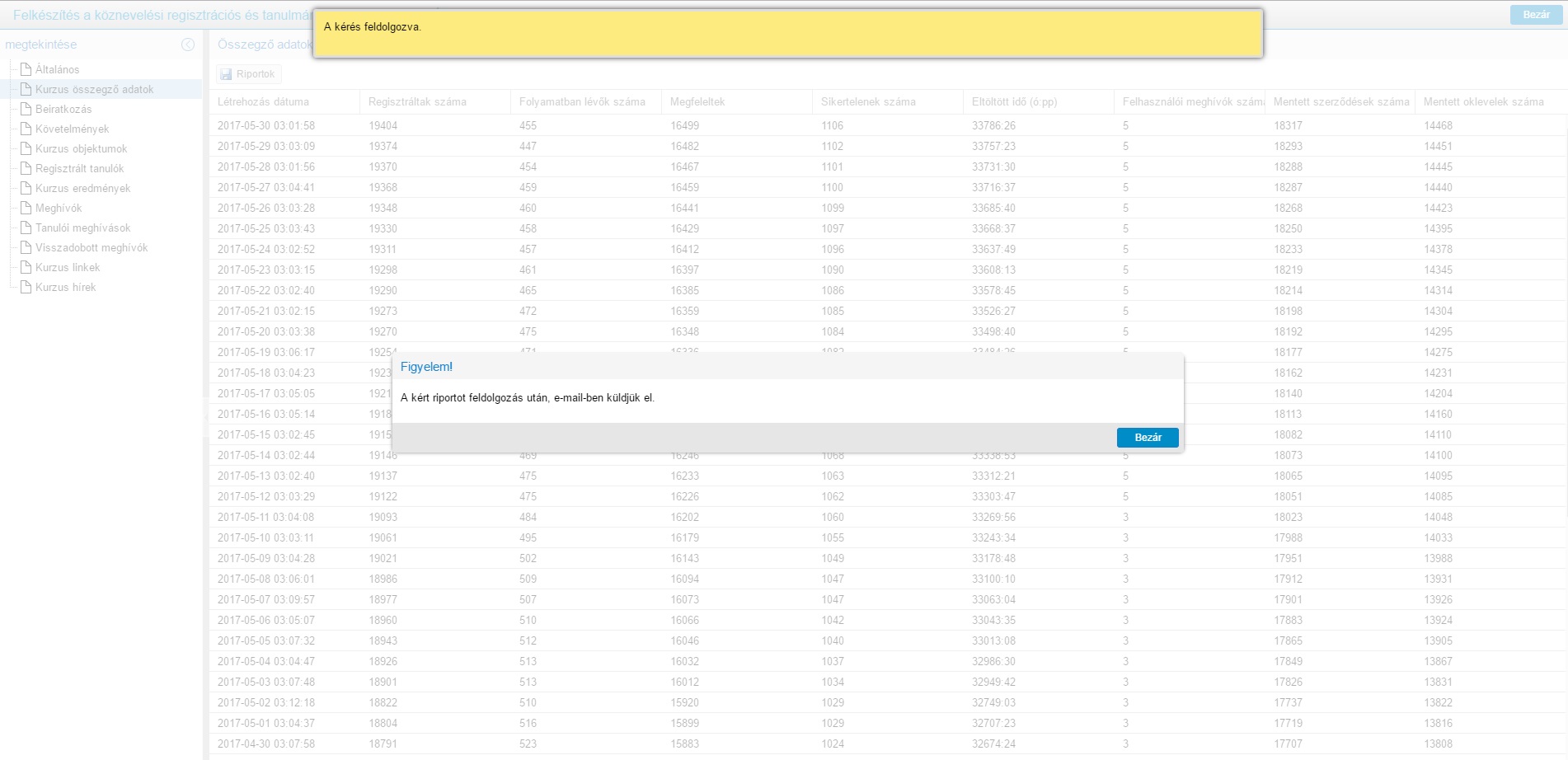
Task: Click the top-right Bezár button
Action: [x=1535, y=15]
